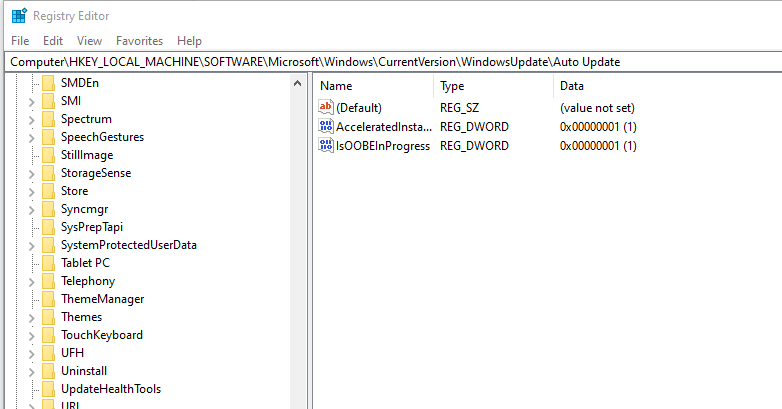Image resolution: width=782 pixels, height=409 pixels.
Task: Expand the Uninstall key
Action: 31,372
